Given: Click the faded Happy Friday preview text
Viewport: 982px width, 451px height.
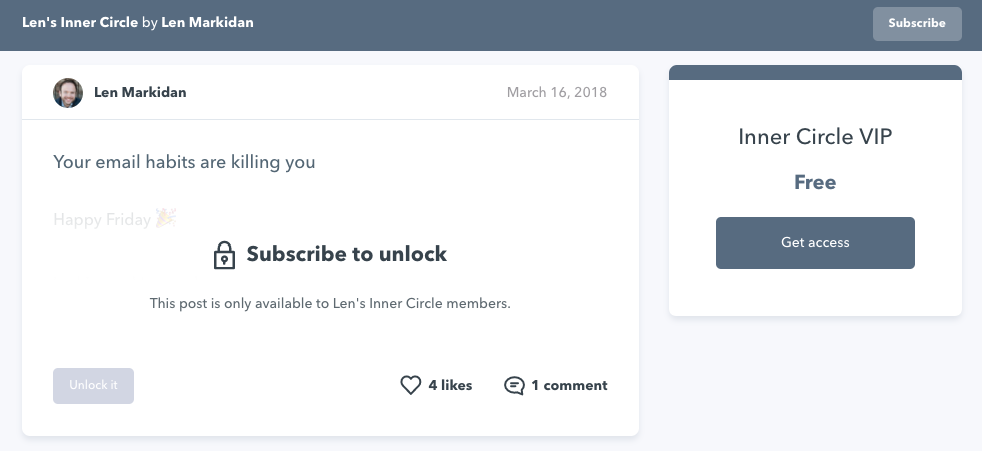Looking at the screenshot, I should click(x=102, y=220).
